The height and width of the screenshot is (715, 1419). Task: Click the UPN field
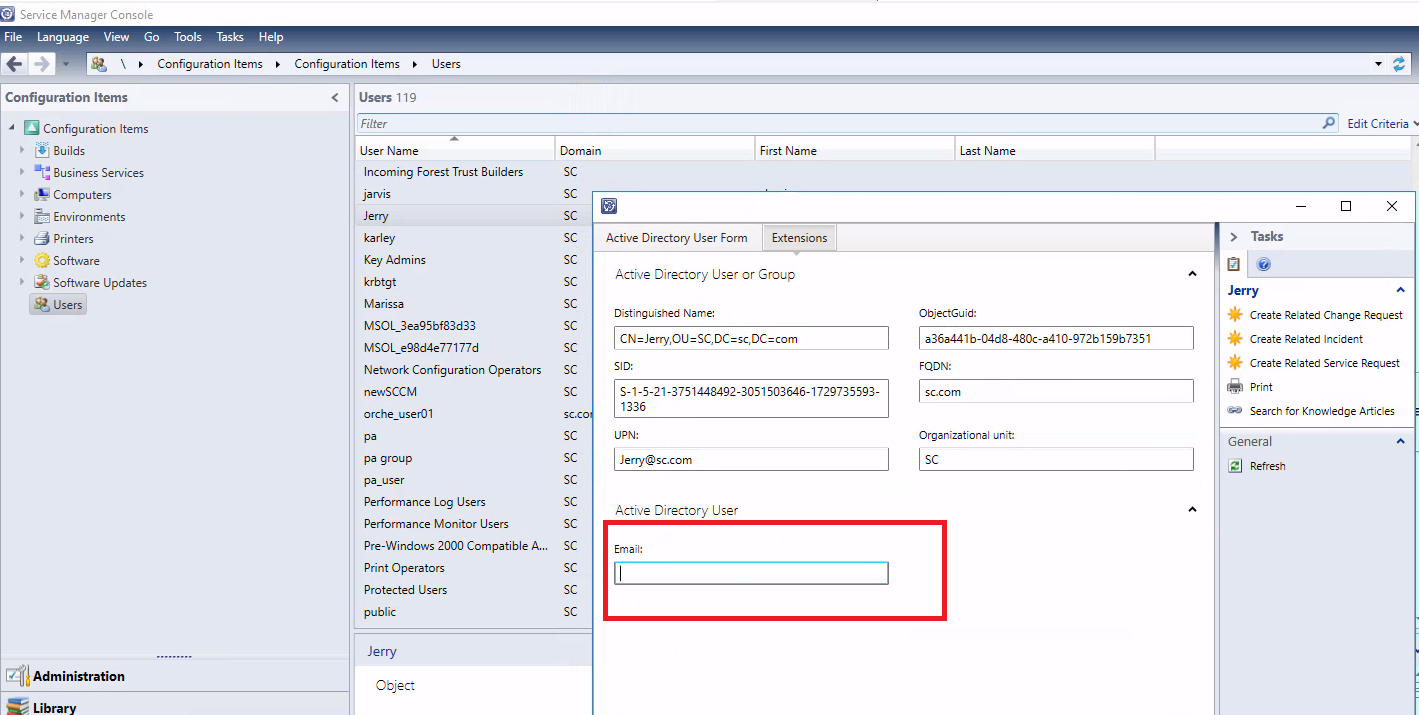pos(751,459)
